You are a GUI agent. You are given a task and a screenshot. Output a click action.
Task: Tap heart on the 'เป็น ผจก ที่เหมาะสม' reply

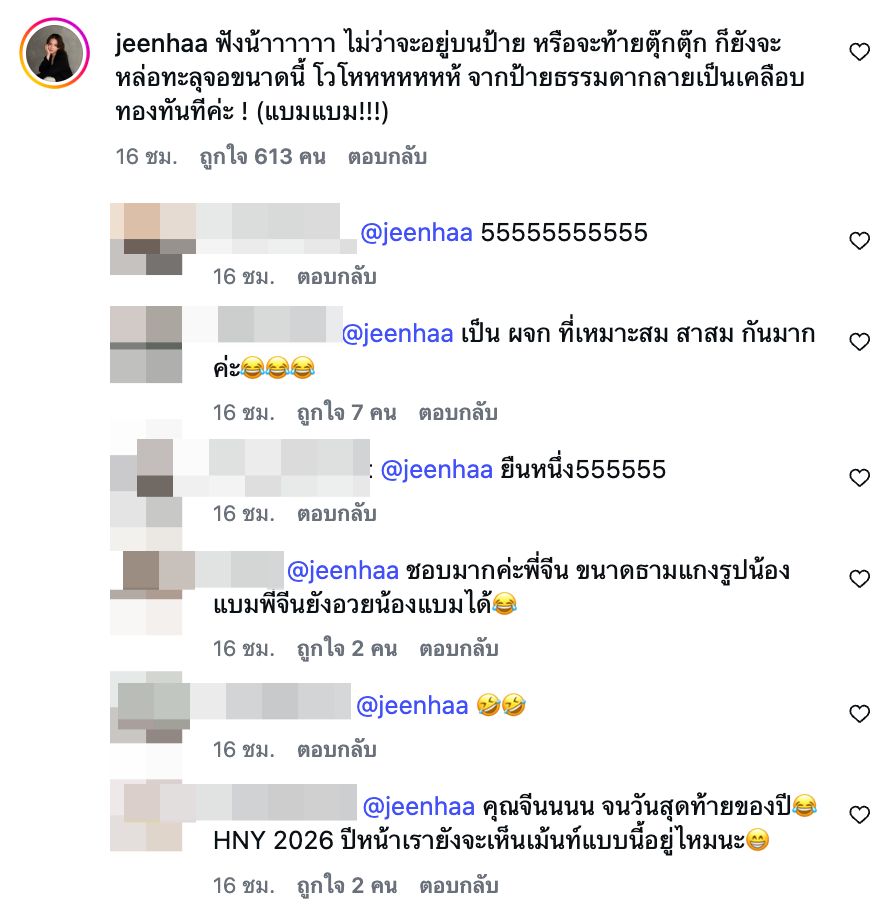pyautogui.click(x=859, y=341)
